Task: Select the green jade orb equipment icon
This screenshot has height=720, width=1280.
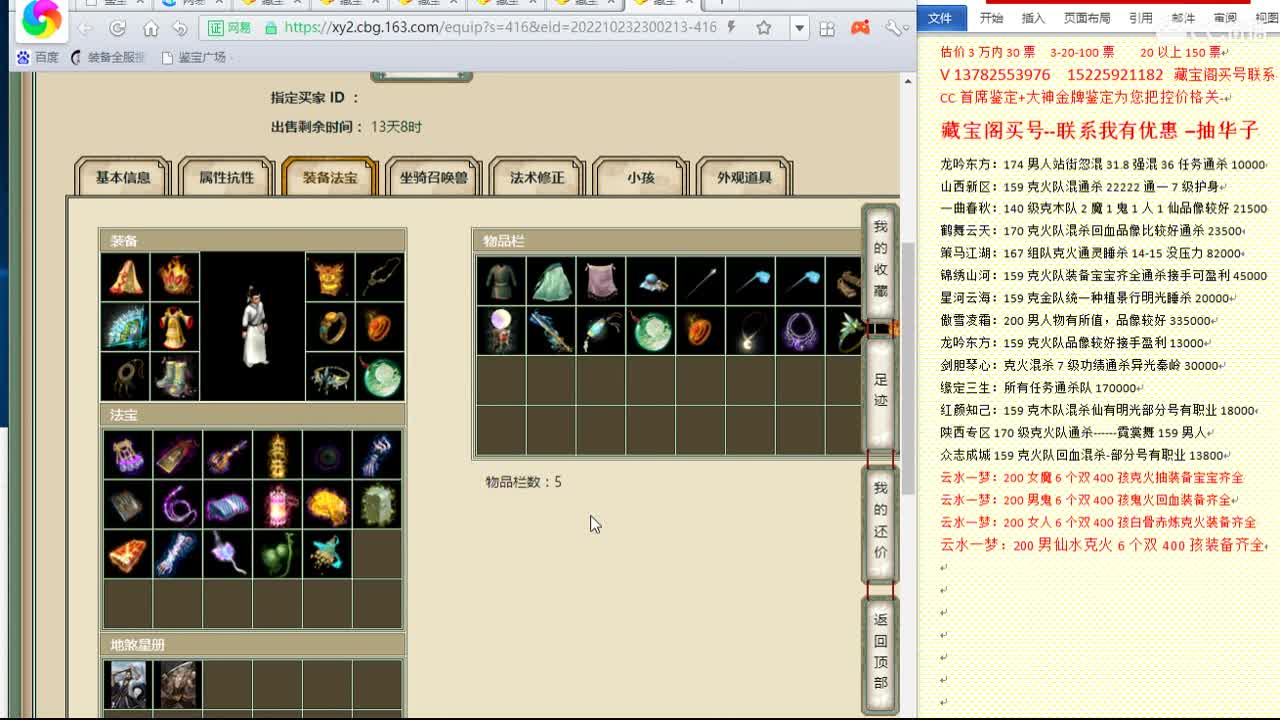Action: (380, 377)
